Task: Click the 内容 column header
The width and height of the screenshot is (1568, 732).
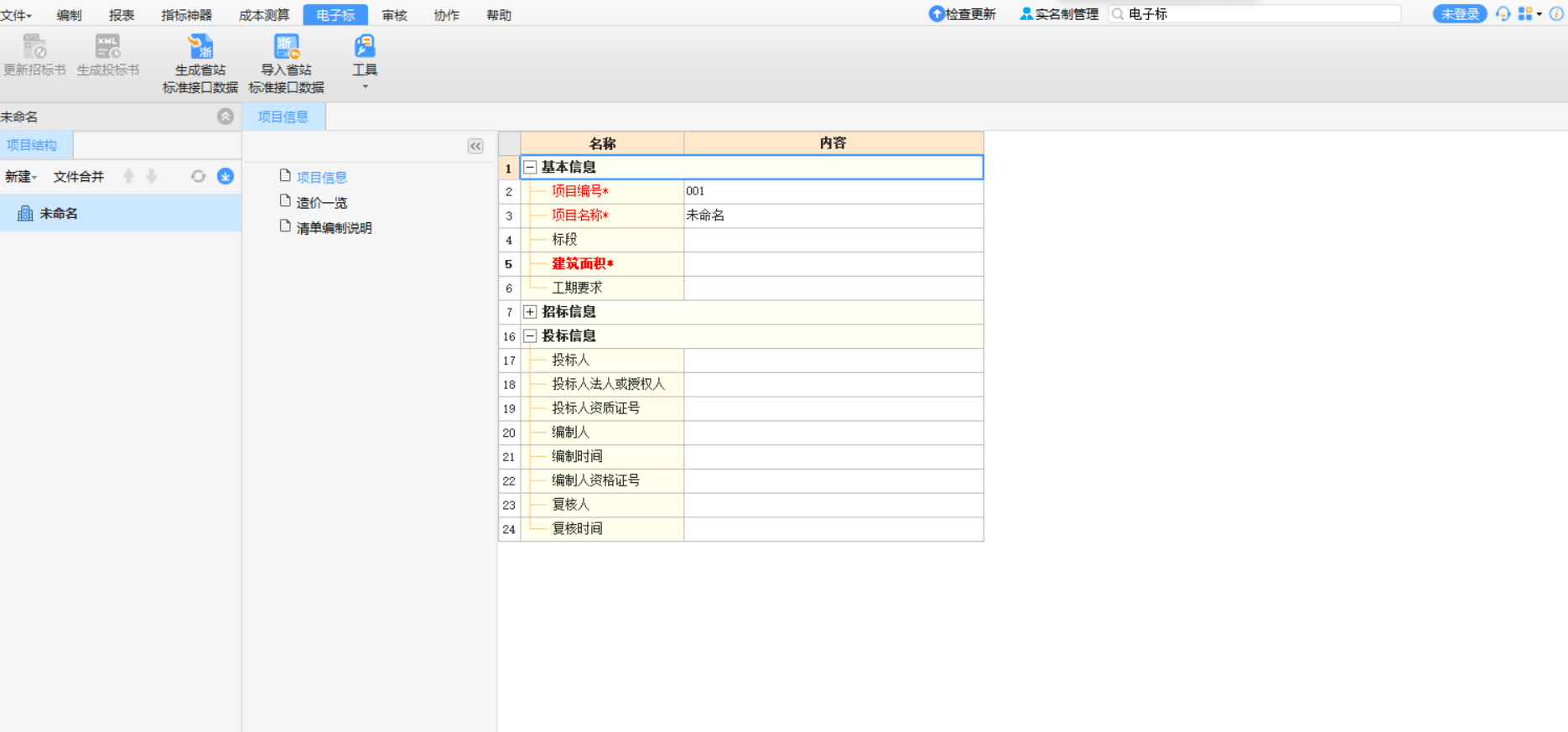Action: pyautogui.click(x=833, y=143)
